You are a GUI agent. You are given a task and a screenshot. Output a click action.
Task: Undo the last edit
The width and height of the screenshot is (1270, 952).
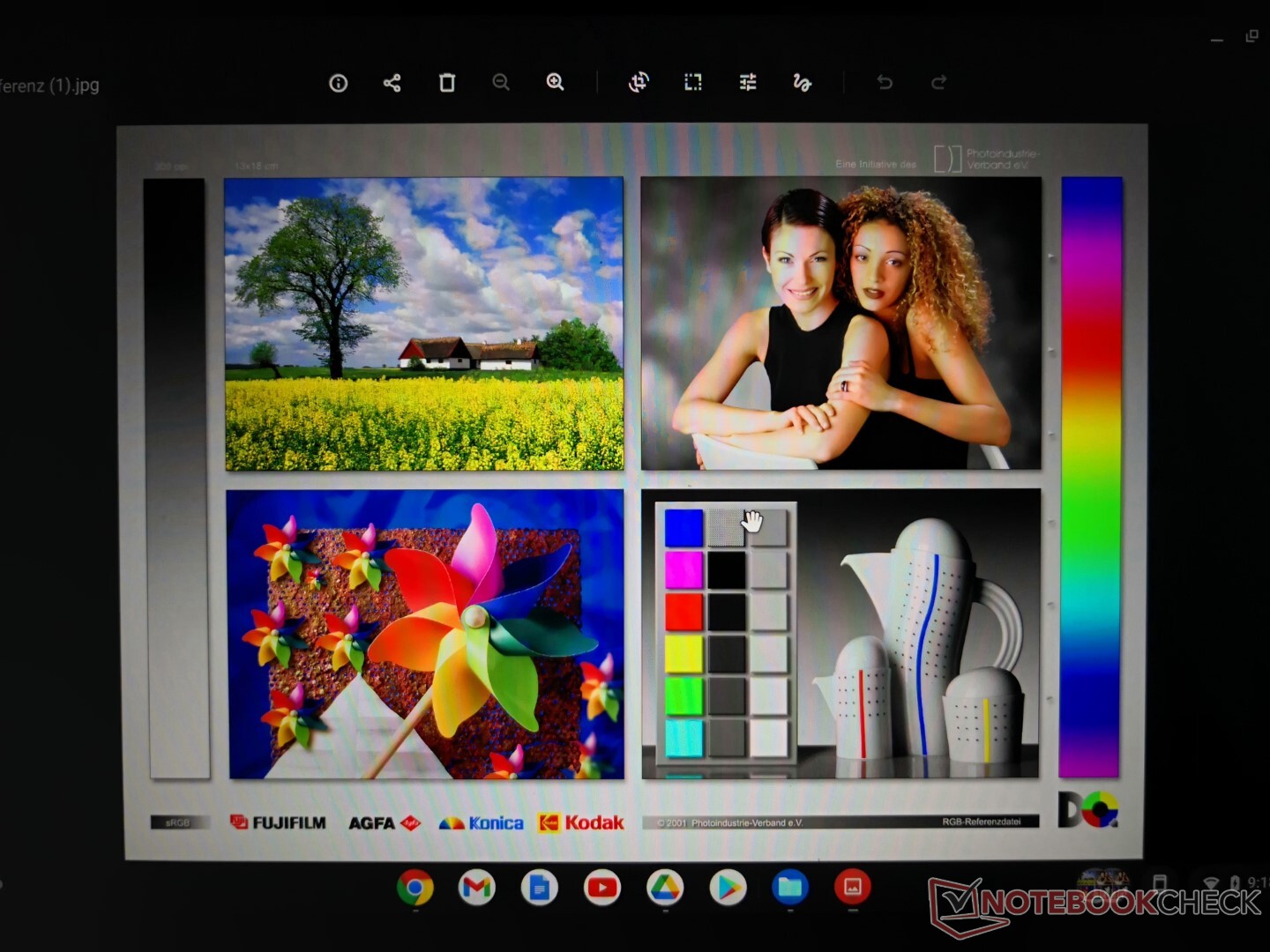[885, 82]
